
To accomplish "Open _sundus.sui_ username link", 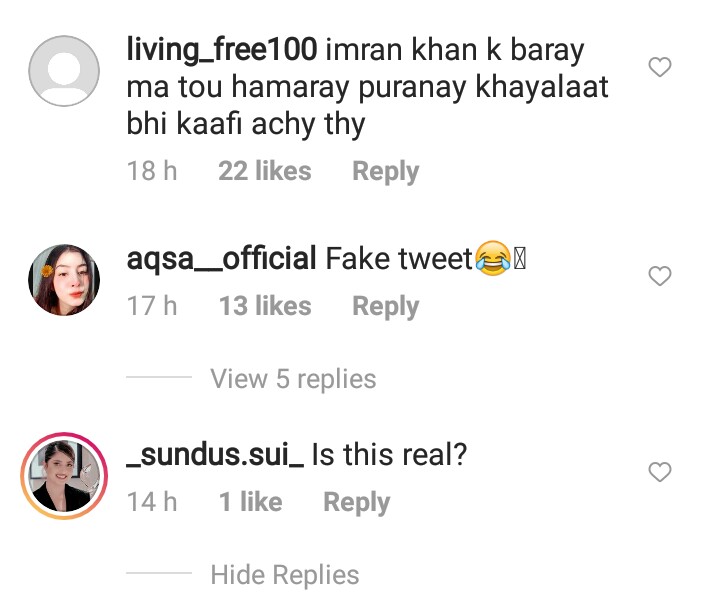I will [x=215, y=455].
